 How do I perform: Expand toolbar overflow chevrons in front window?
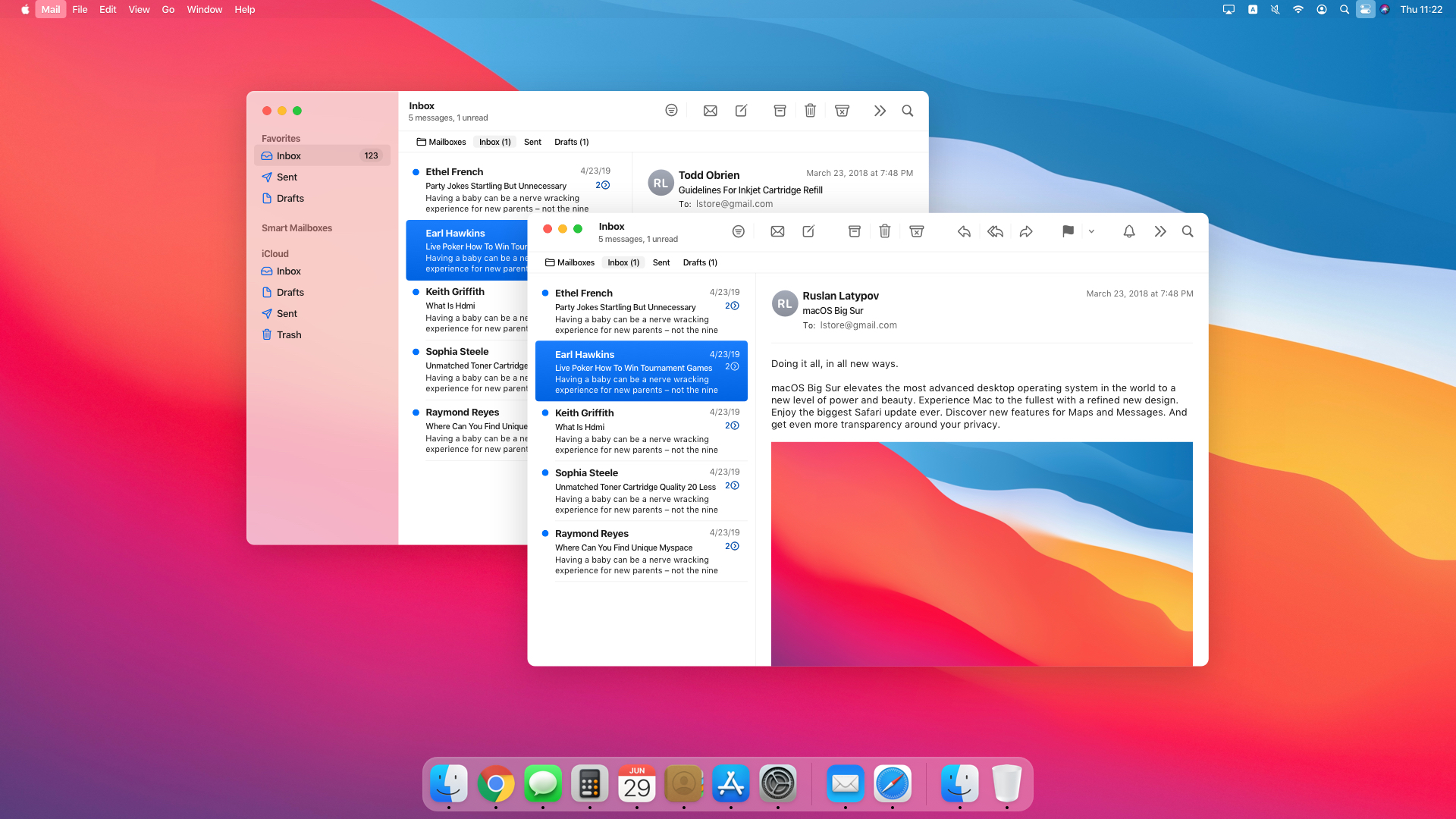point(1159,232)
